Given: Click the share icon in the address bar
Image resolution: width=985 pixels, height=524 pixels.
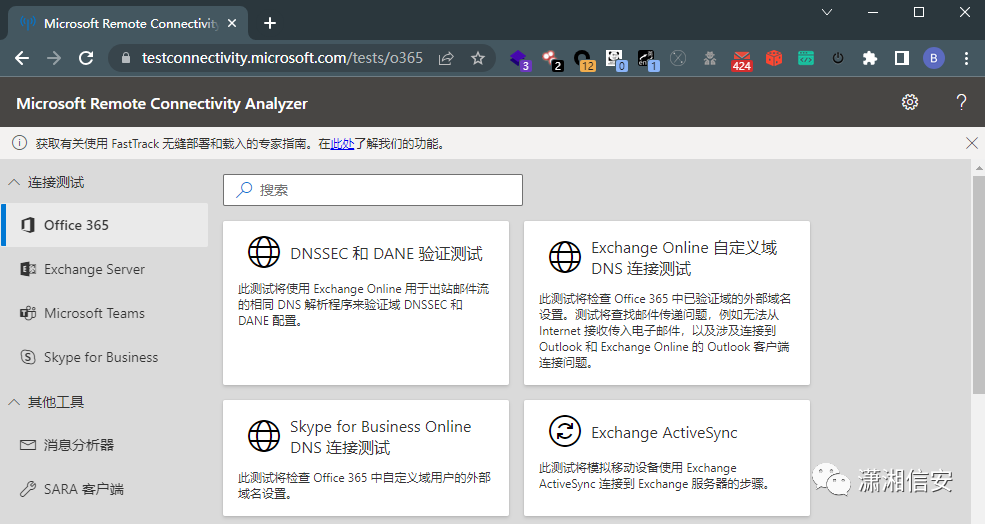Looking at the screenshot, I should [x=446, y=58].
